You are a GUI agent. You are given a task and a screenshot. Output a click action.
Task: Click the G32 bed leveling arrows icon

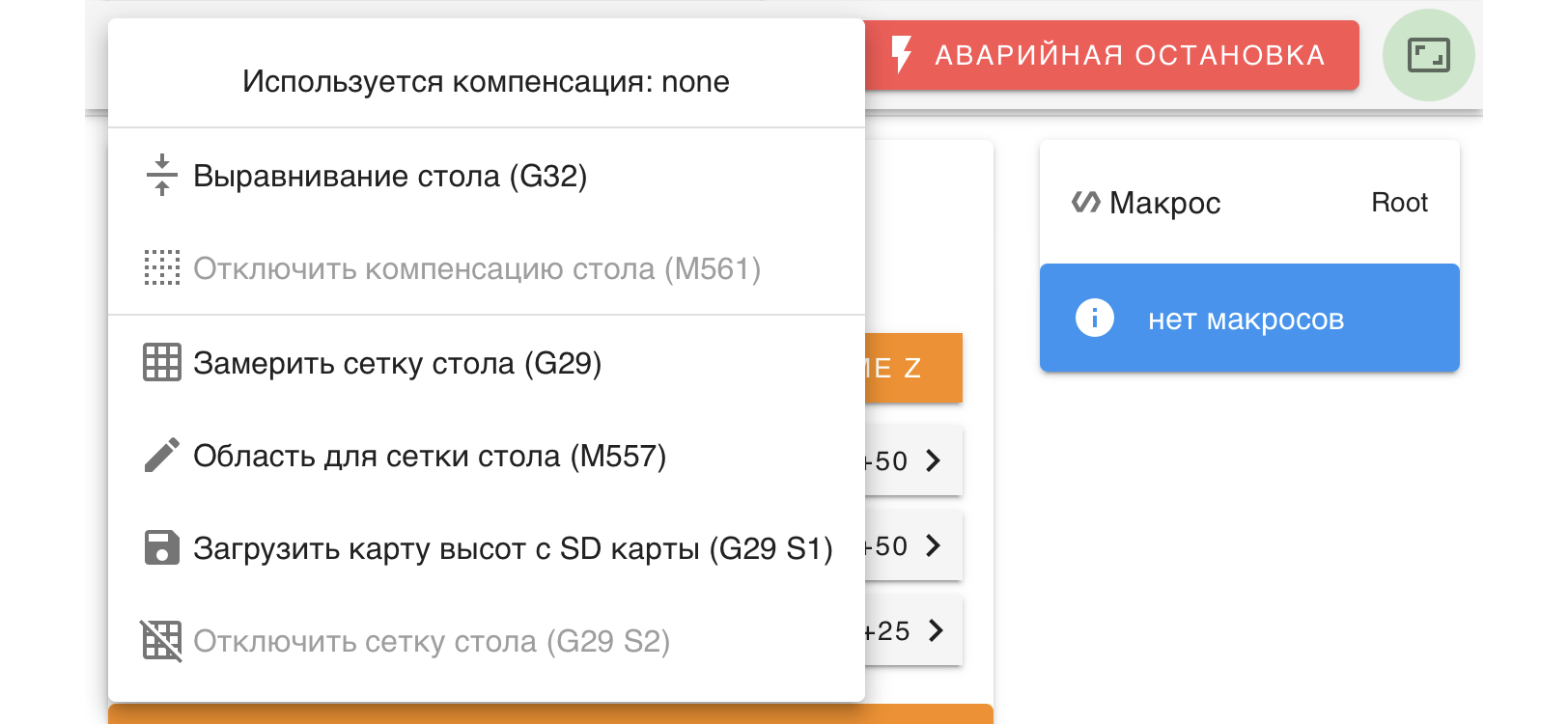[162, 176]
